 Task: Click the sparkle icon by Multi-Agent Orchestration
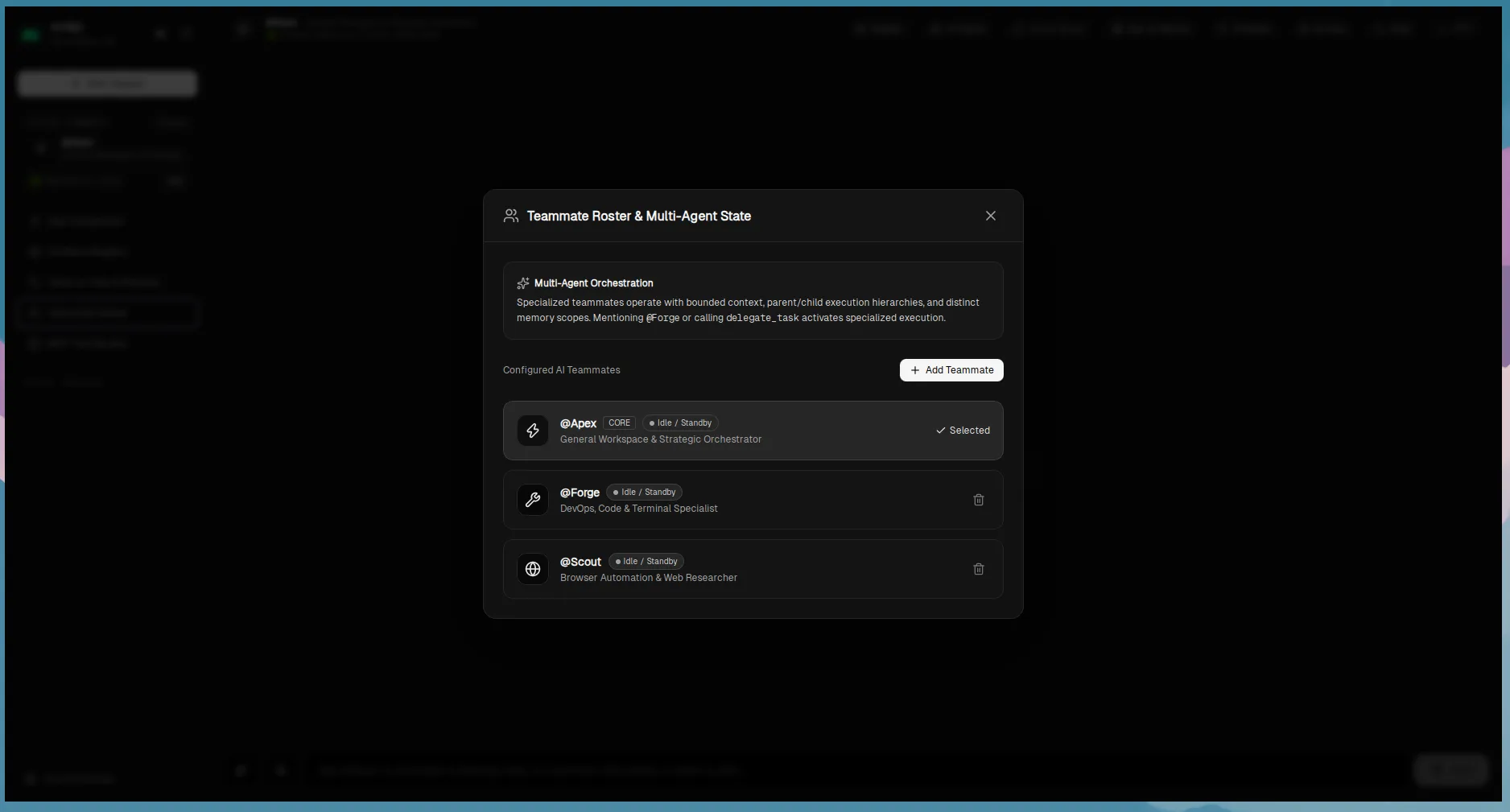point(523,283)
